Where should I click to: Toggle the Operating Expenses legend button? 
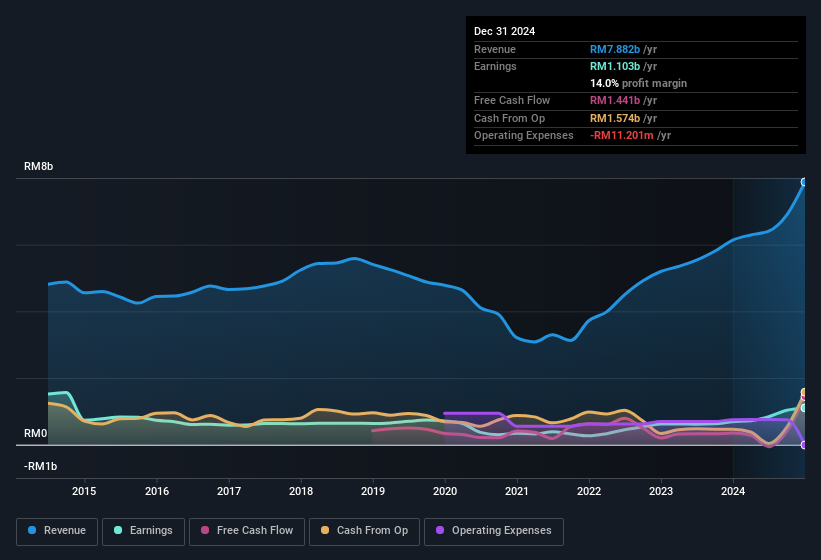click(493, 531)
